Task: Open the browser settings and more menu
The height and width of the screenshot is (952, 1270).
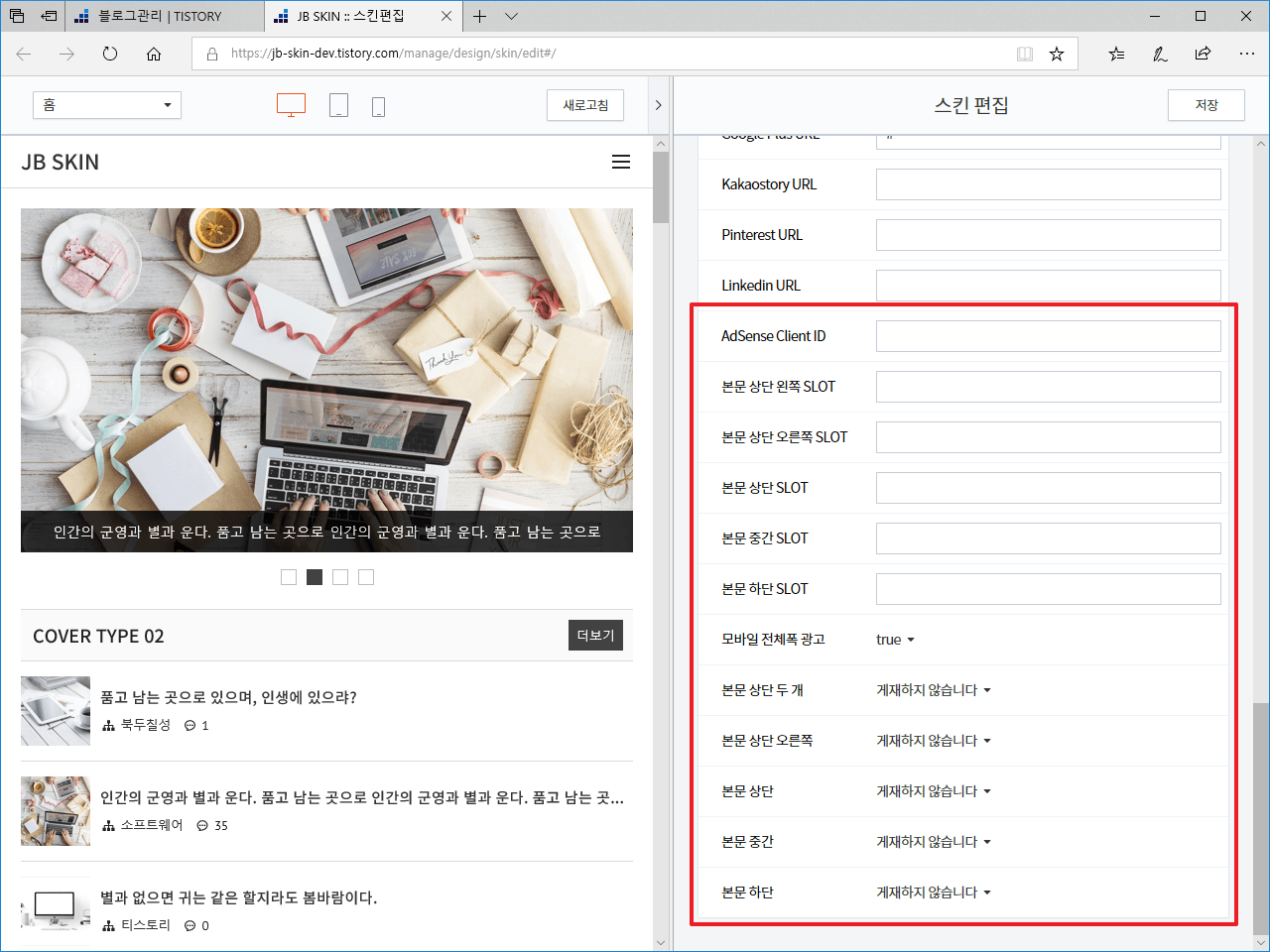Action: point(1246,54)
